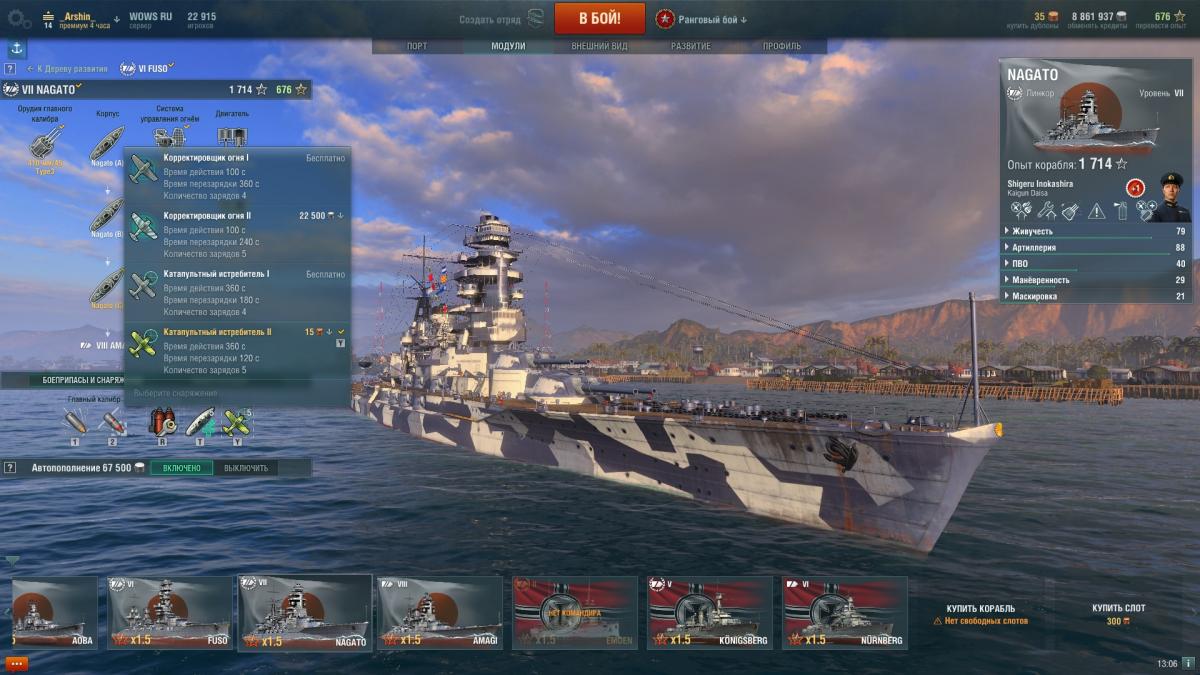Image resolution: width=1200 pixels, height=675 pixels.
Task: Select Катапультный истребитель I consumable
Action: (237, 292)
